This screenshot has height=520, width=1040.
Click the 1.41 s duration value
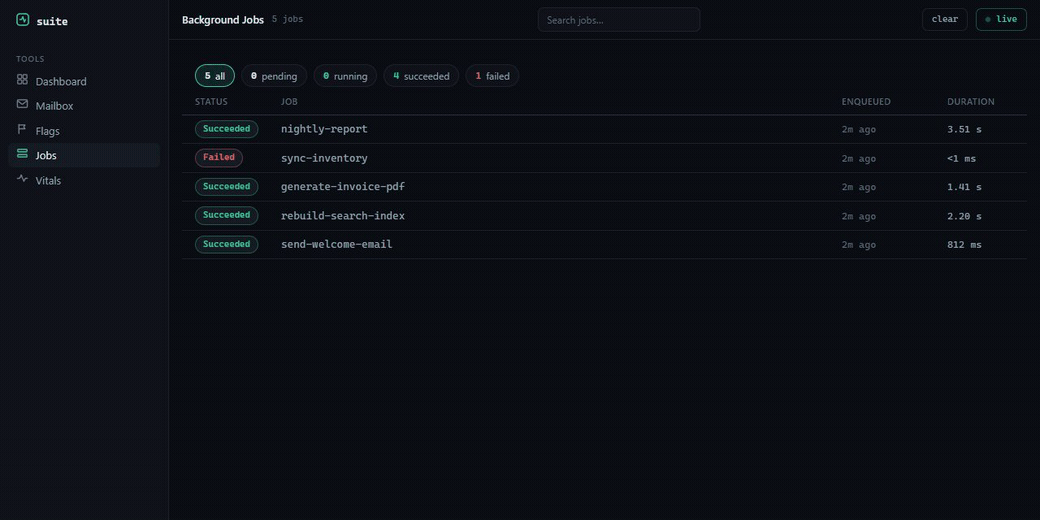coord(964,187)
